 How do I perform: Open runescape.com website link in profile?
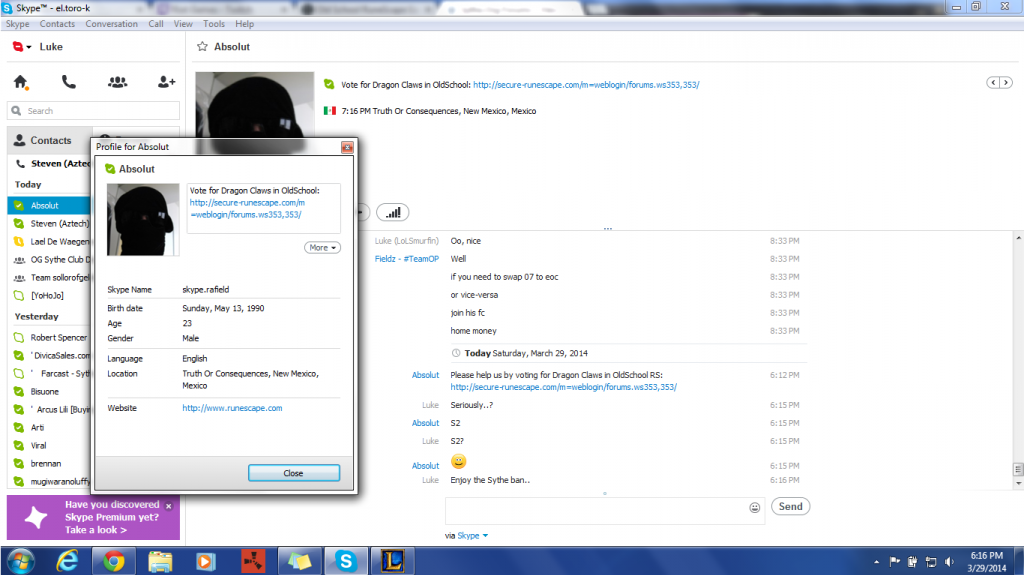tap(232, 408)
